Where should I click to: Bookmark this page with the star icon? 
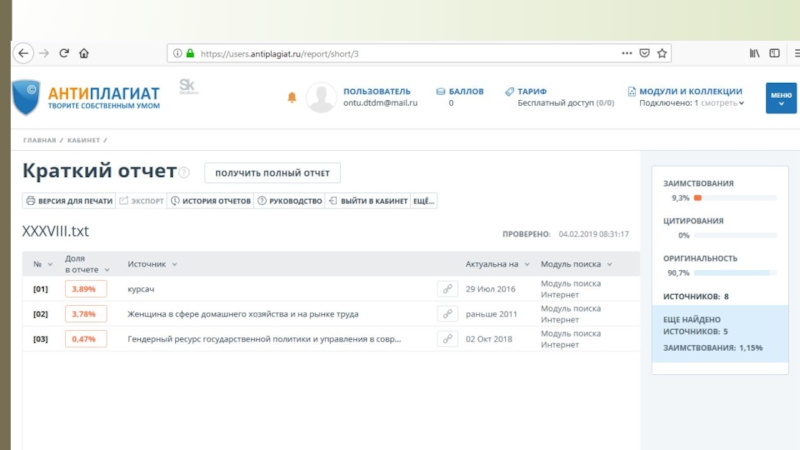(x=662, y=53)
